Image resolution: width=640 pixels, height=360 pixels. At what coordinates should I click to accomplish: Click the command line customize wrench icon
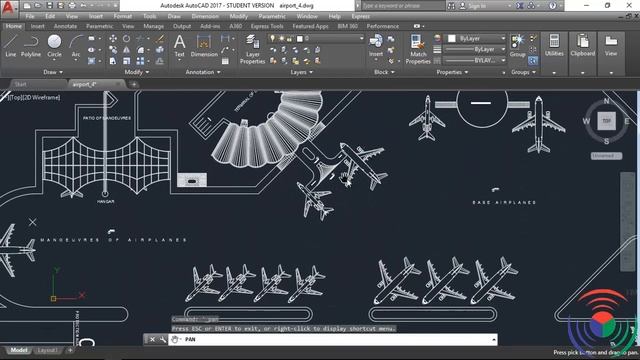[x=162, y=340]
